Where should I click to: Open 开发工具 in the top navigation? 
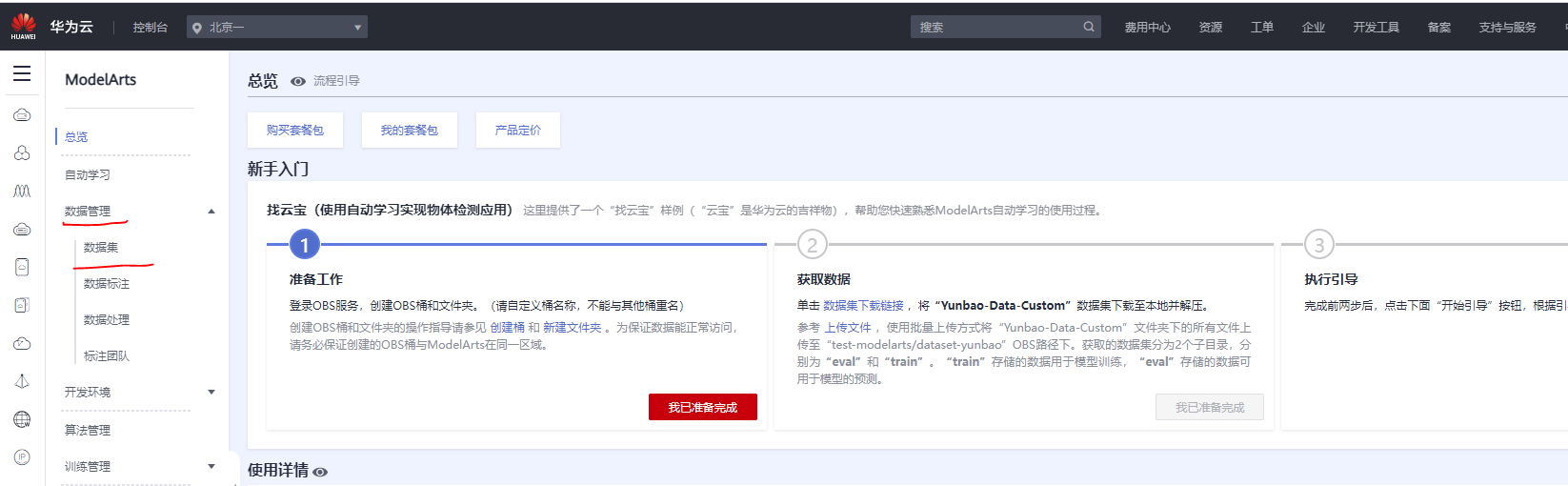click(1377, 28)
